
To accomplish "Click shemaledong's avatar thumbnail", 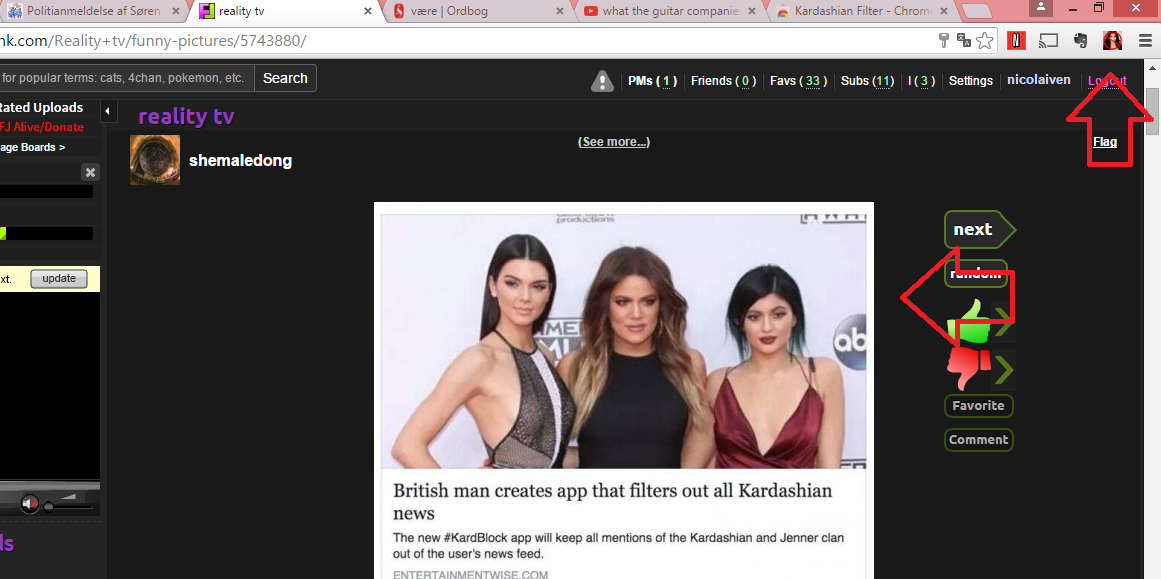I will [x=155, y=160].
